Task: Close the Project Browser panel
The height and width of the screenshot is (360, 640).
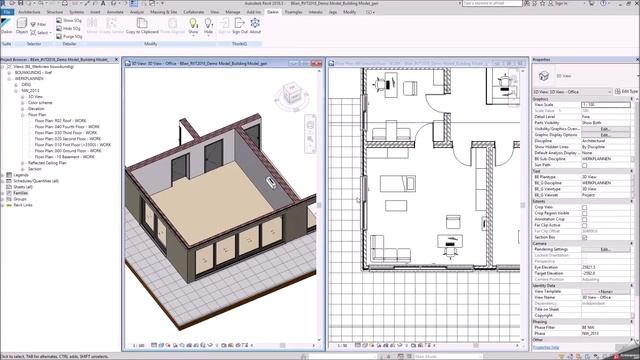Action: coord(116,60)
